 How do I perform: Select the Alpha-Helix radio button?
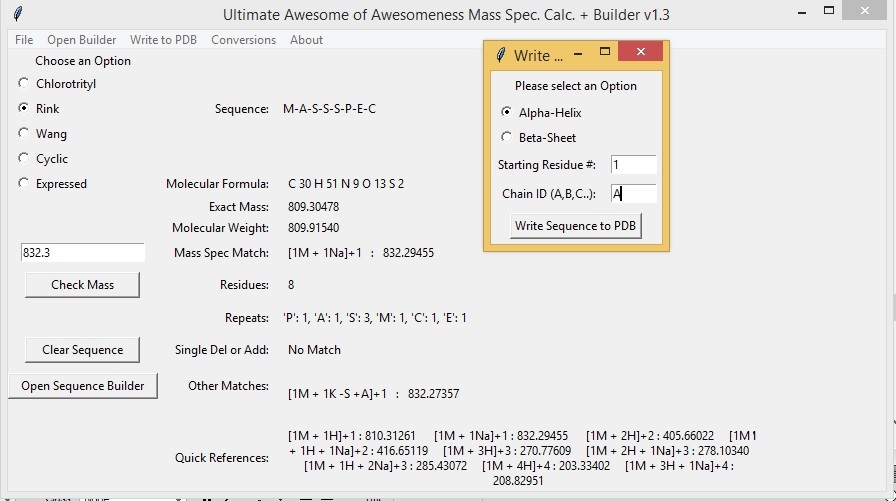[x=506, y=113]
